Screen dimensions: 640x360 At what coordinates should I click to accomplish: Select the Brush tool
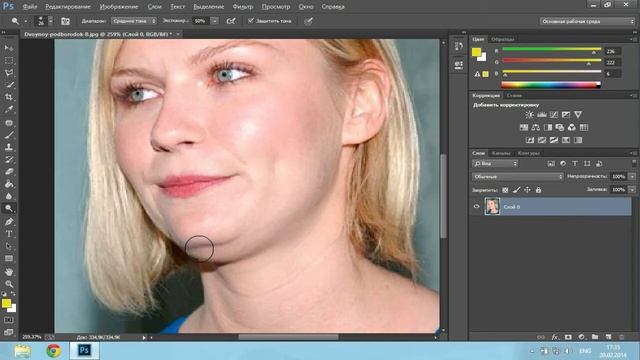[9, 135]
